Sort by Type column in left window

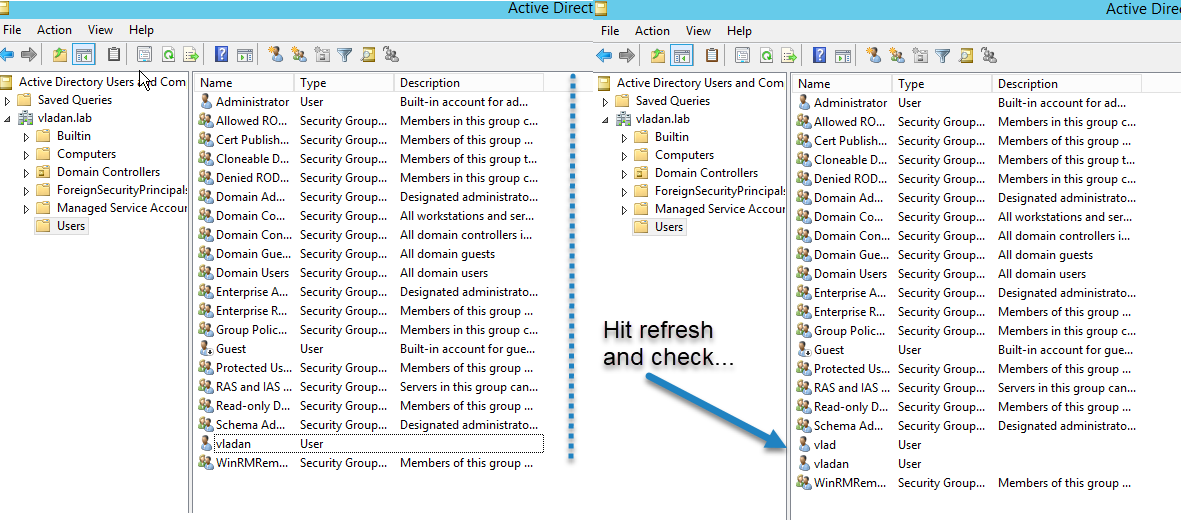(343, 83)
